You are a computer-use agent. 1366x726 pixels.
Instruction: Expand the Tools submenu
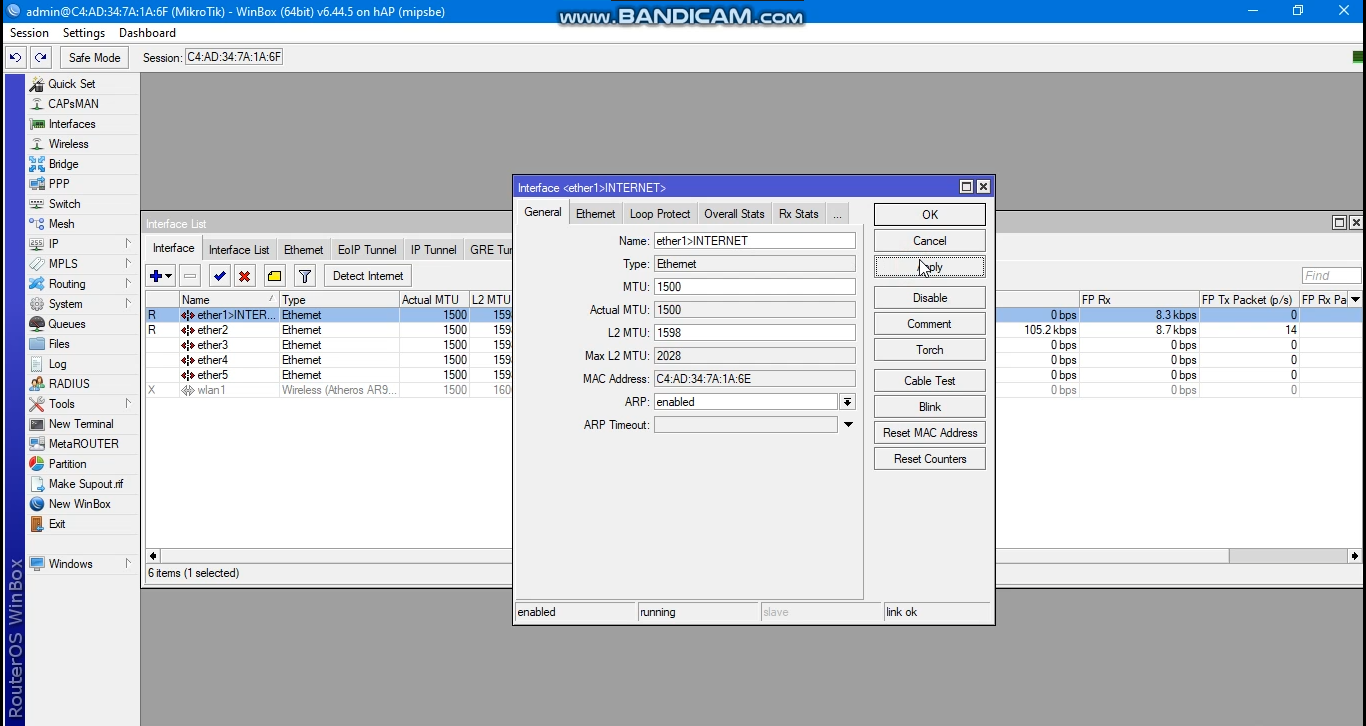coord(128,403)
